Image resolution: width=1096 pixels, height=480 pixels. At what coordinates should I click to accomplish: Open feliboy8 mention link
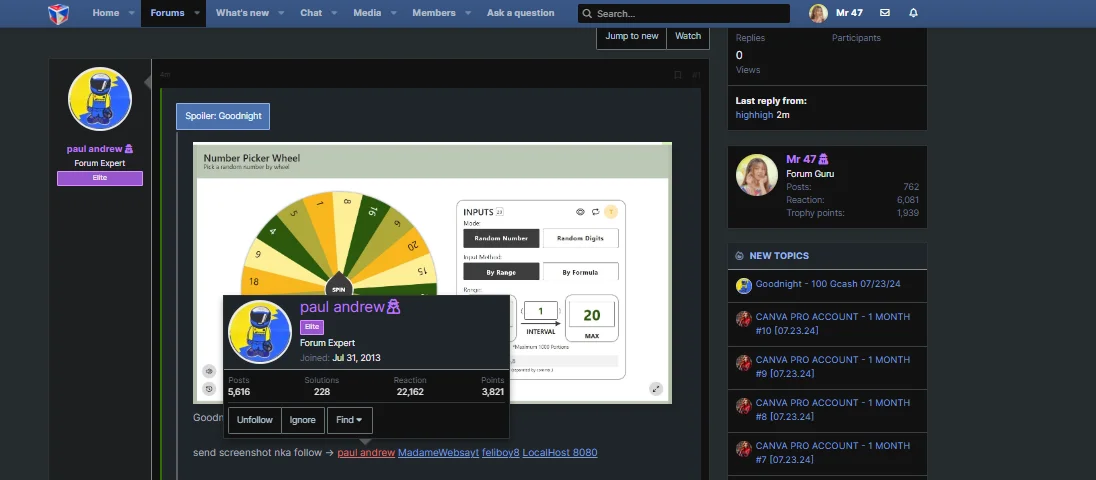tap(500, 453)
